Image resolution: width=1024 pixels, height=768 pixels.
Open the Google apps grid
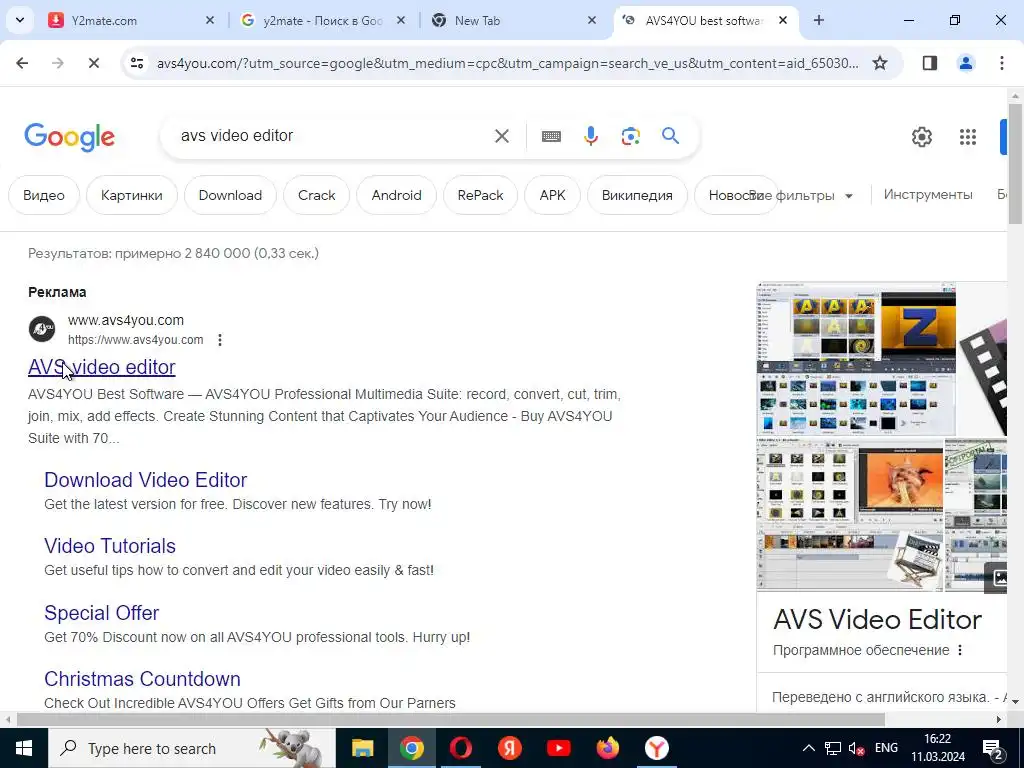pyautogui.click(x=968, y=137)
